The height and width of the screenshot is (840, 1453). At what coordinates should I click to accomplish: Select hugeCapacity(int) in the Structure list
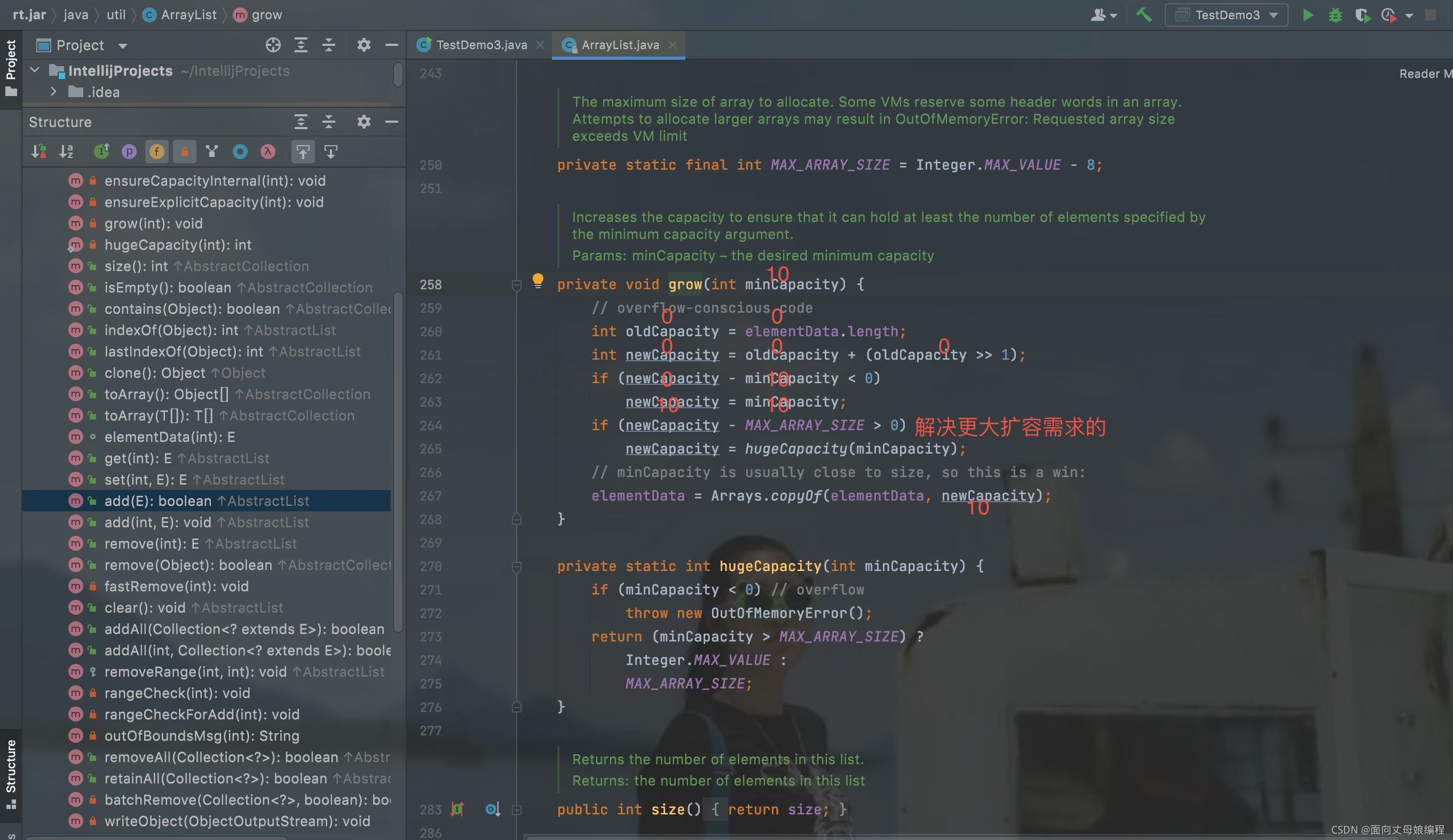(178, 244)
